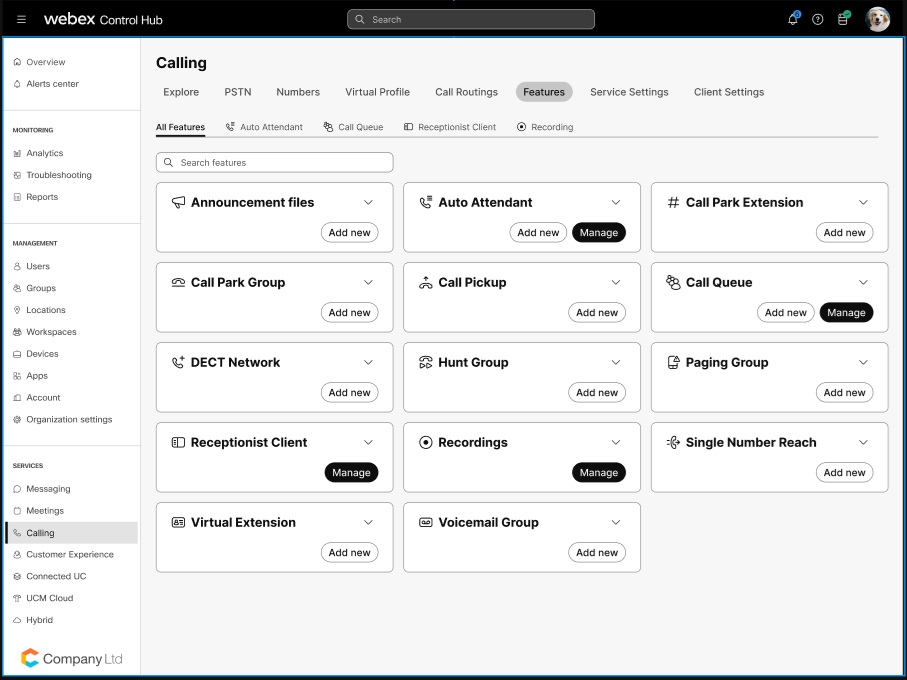Viewport: 907px width, 680px height.
Task: Click the Paging Group icon
Action: tap(673, 363)
